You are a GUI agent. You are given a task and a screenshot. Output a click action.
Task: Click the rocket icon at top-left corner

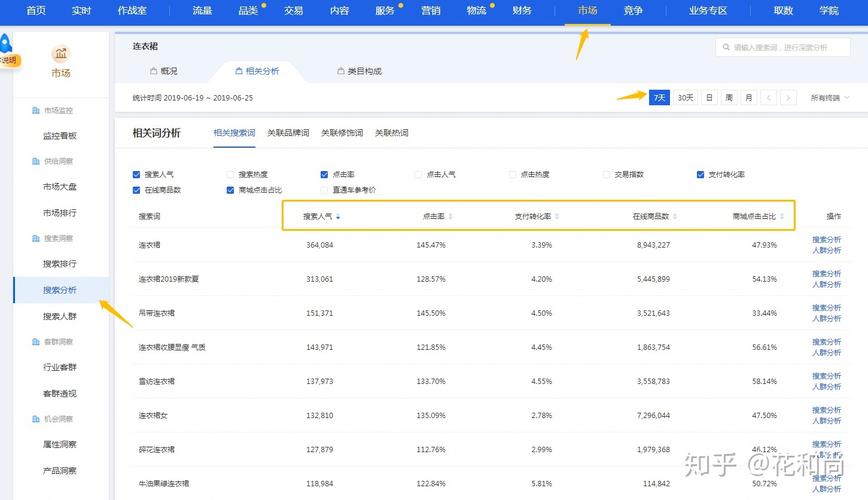coord(5,43)
